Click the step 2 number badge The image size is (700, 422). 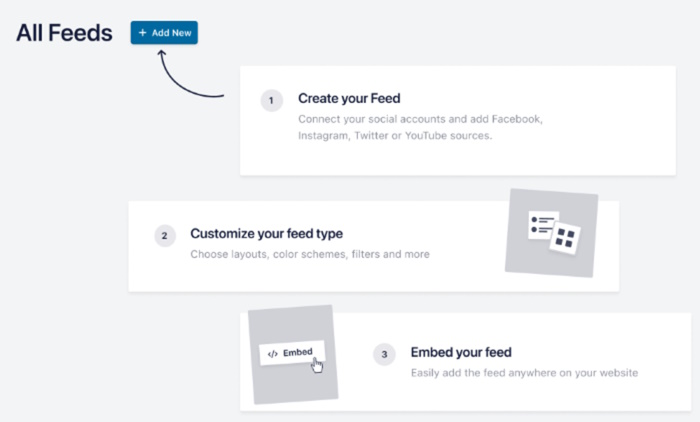point(164,236)
